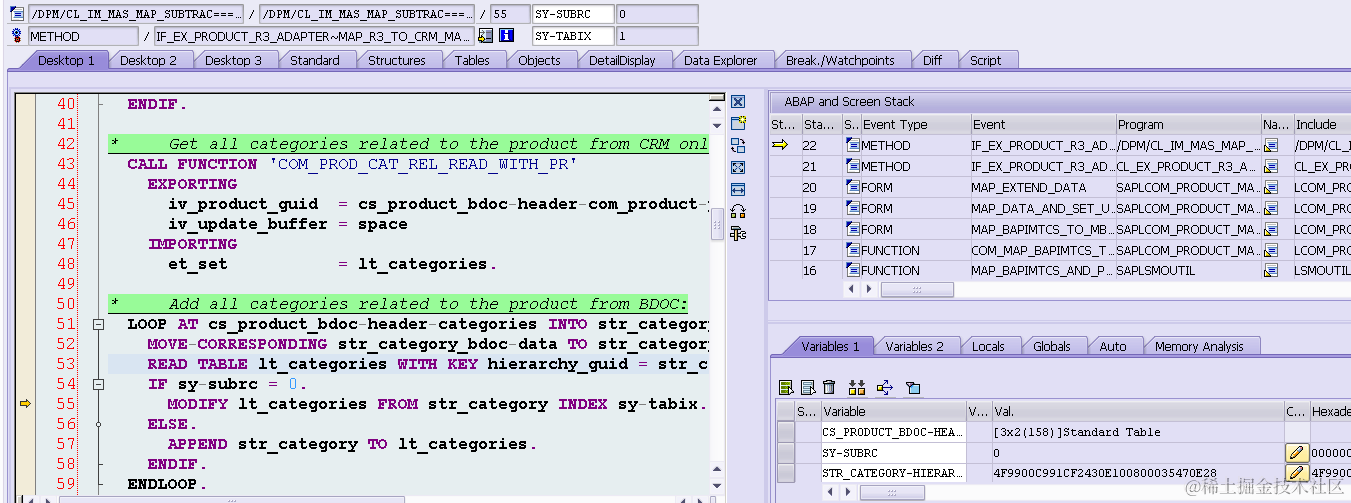Open the Data Explorer tab
The image size is (1351, 503).
[720, 60]
